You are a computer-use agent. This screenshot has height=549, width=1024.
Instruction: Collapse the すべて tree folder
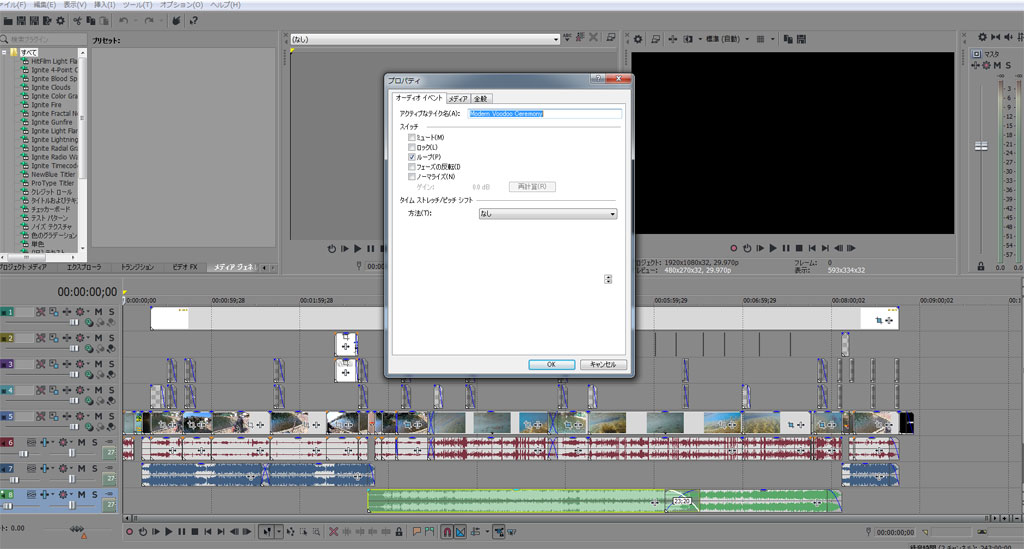point(5,52)
